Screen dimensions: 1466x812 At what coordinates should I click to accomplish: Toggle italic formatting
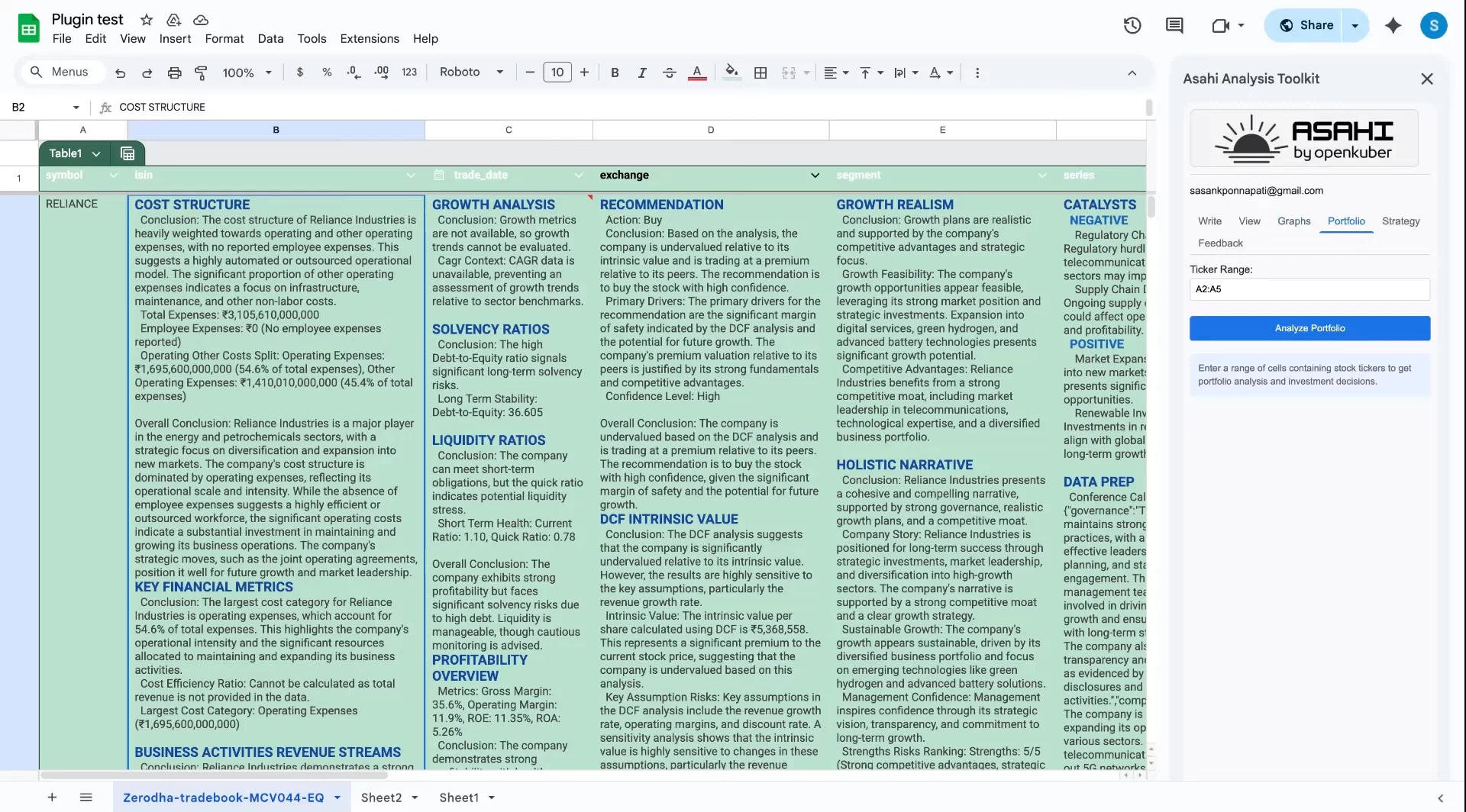(642, 72)
